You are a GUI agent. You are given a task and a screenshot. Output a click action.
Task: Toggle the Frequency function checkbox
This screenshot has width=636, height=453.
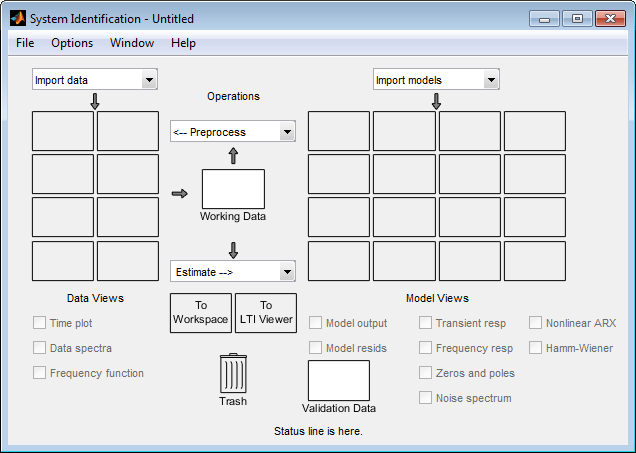tap(39, 373)
